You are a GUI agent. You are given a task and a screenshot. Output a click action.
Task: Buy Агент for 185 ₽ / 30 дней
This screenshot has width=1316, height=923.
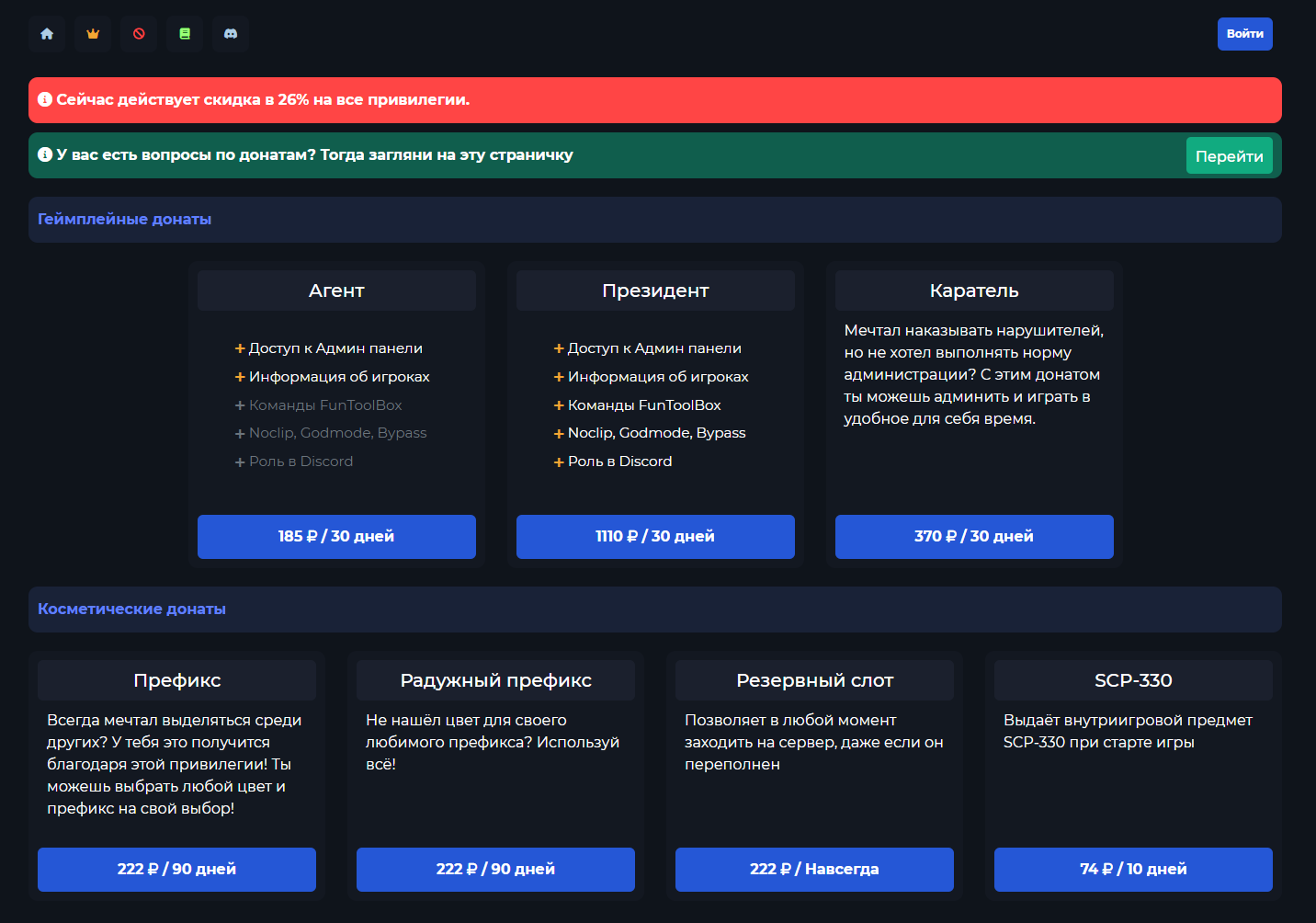[x=336, y=536]
